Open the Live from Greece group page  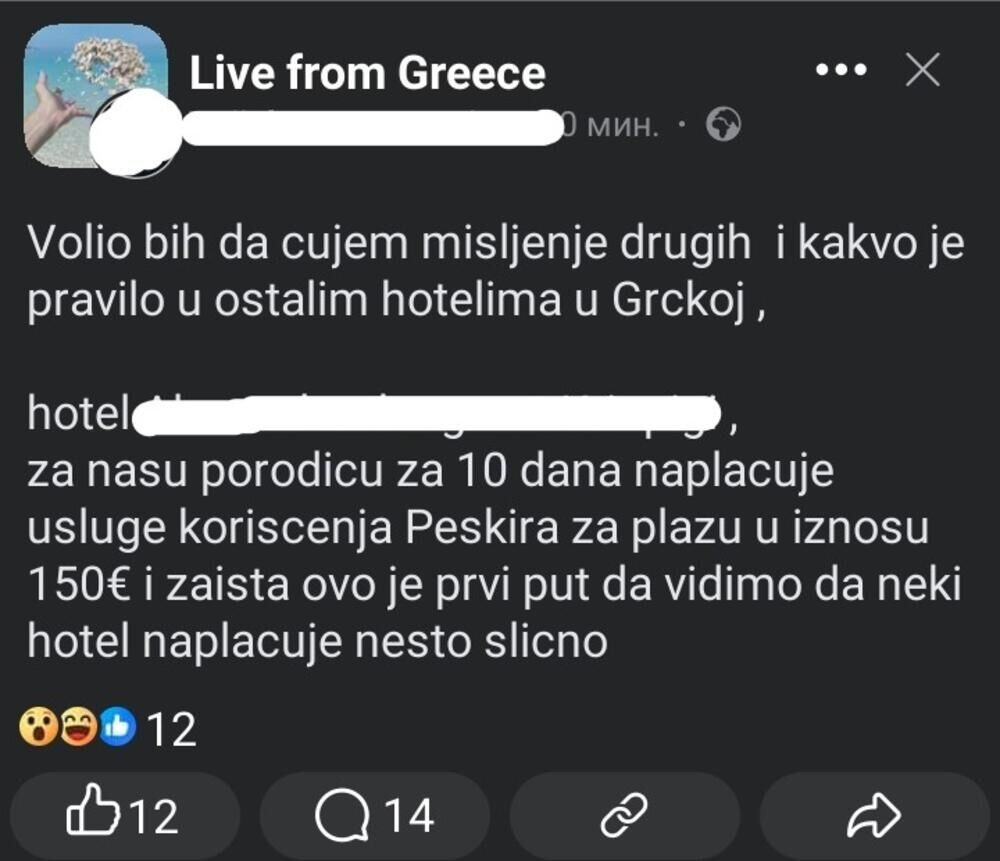pyautogui.click(x=368, y=71)
